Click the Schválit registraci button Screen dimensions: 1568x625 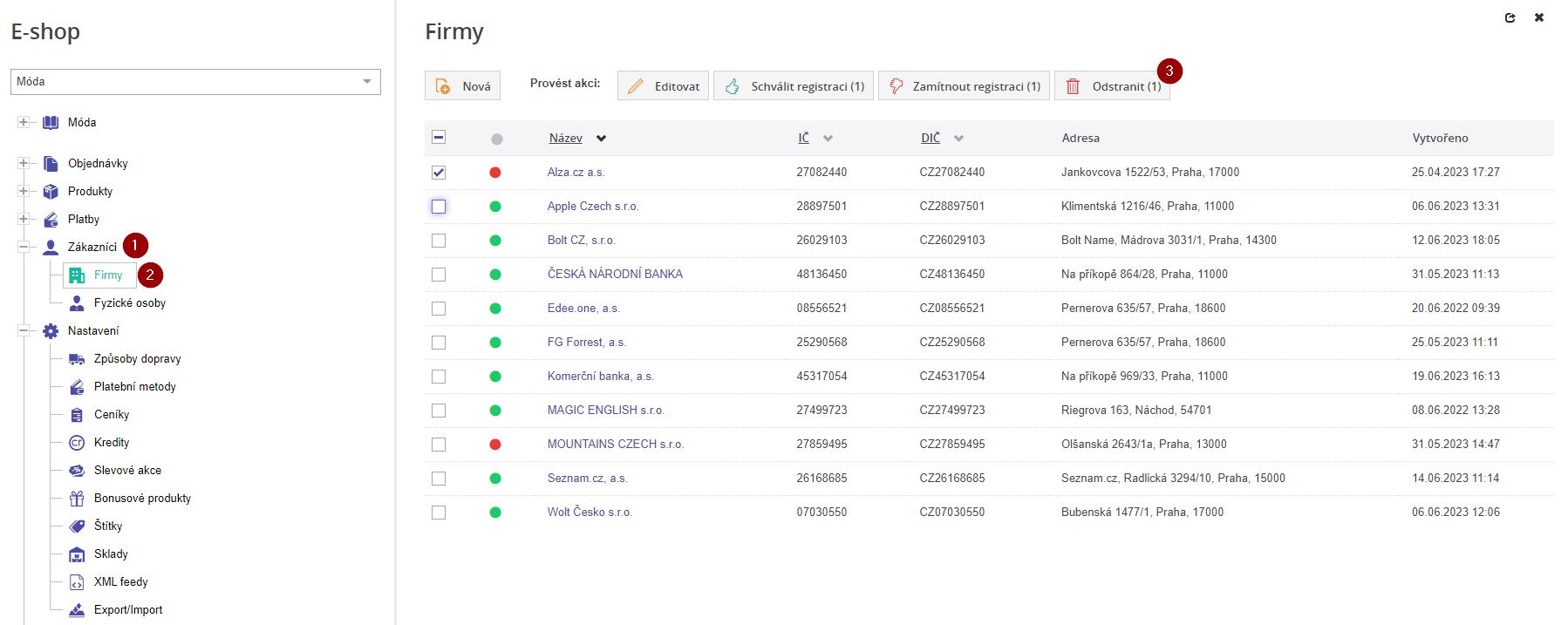pos(794,85)
